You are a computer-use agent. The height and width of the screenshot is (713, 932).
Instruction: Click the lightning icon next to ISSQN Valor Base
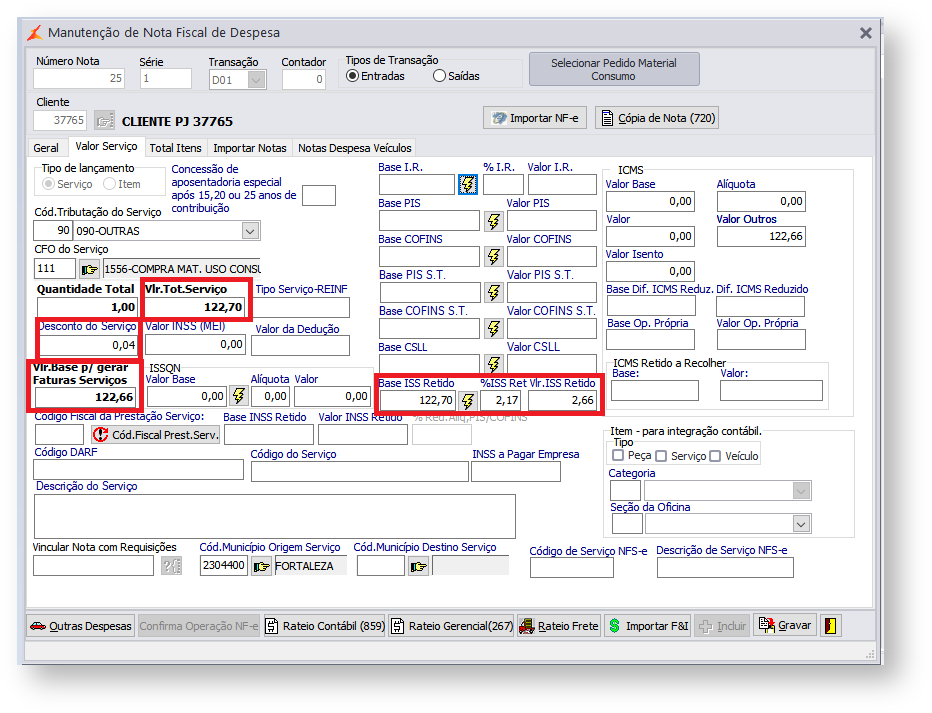[239, 396]
